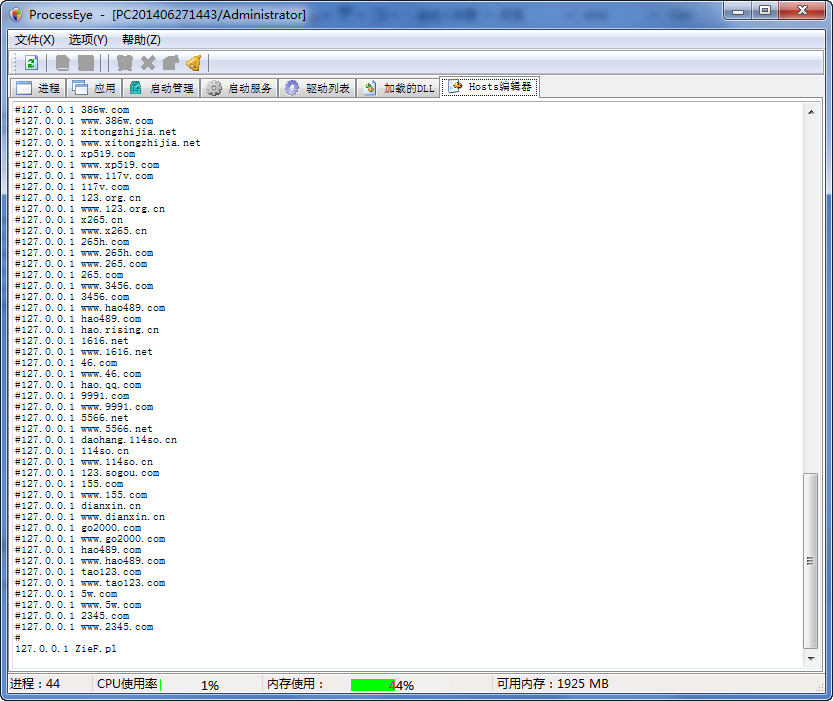Click the line '#127.0.0.1 386w.com'

point(72,110)
